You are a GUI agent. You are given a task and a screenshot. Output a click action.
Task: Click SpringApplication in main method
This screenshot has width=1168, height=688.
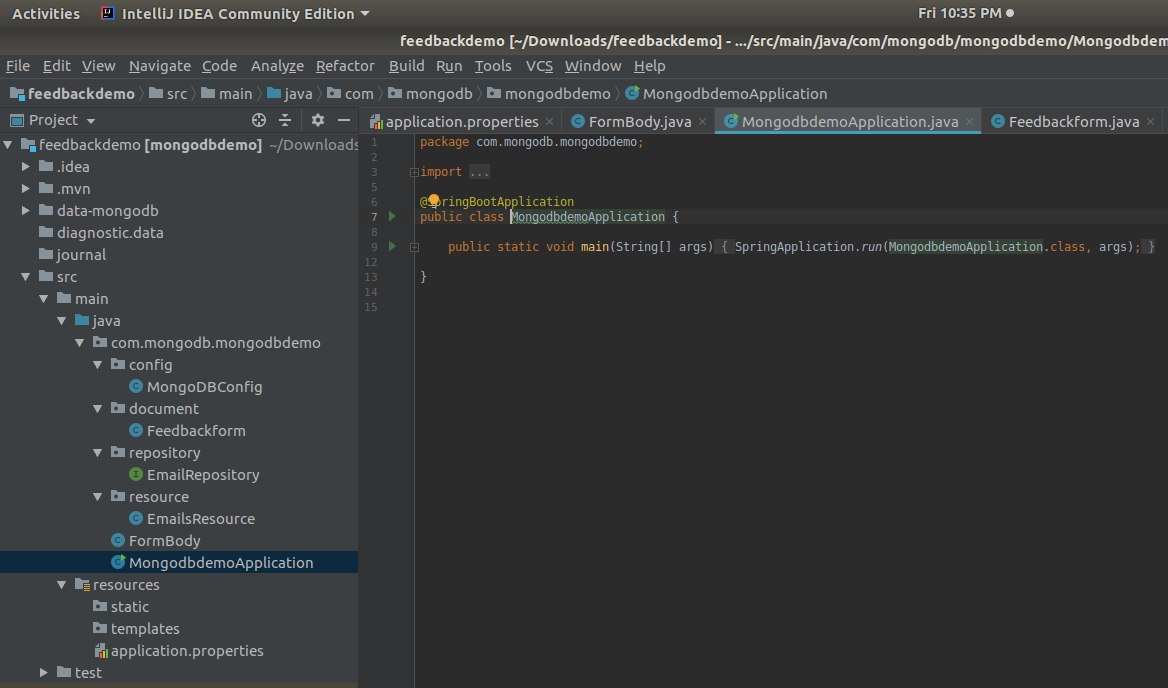coord(794,246)
